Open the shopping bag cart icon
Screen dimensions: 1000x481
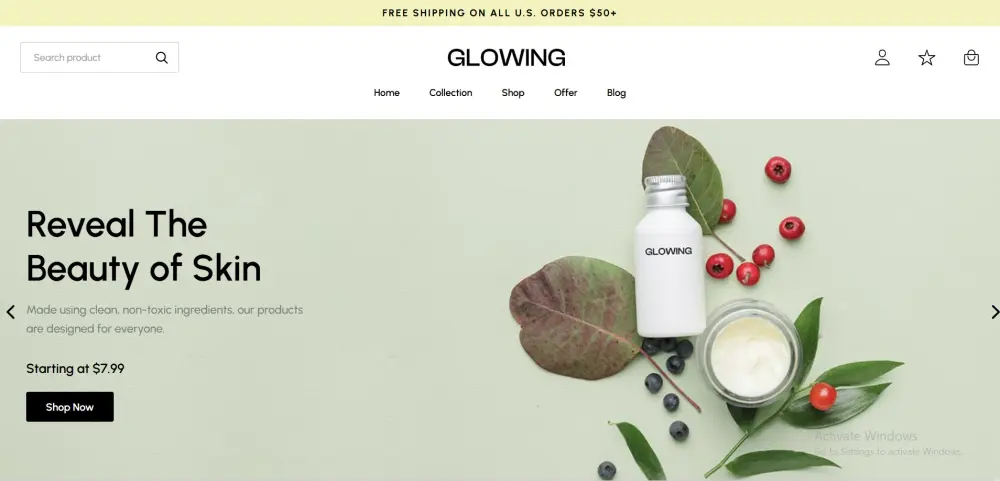pos(971,57)
